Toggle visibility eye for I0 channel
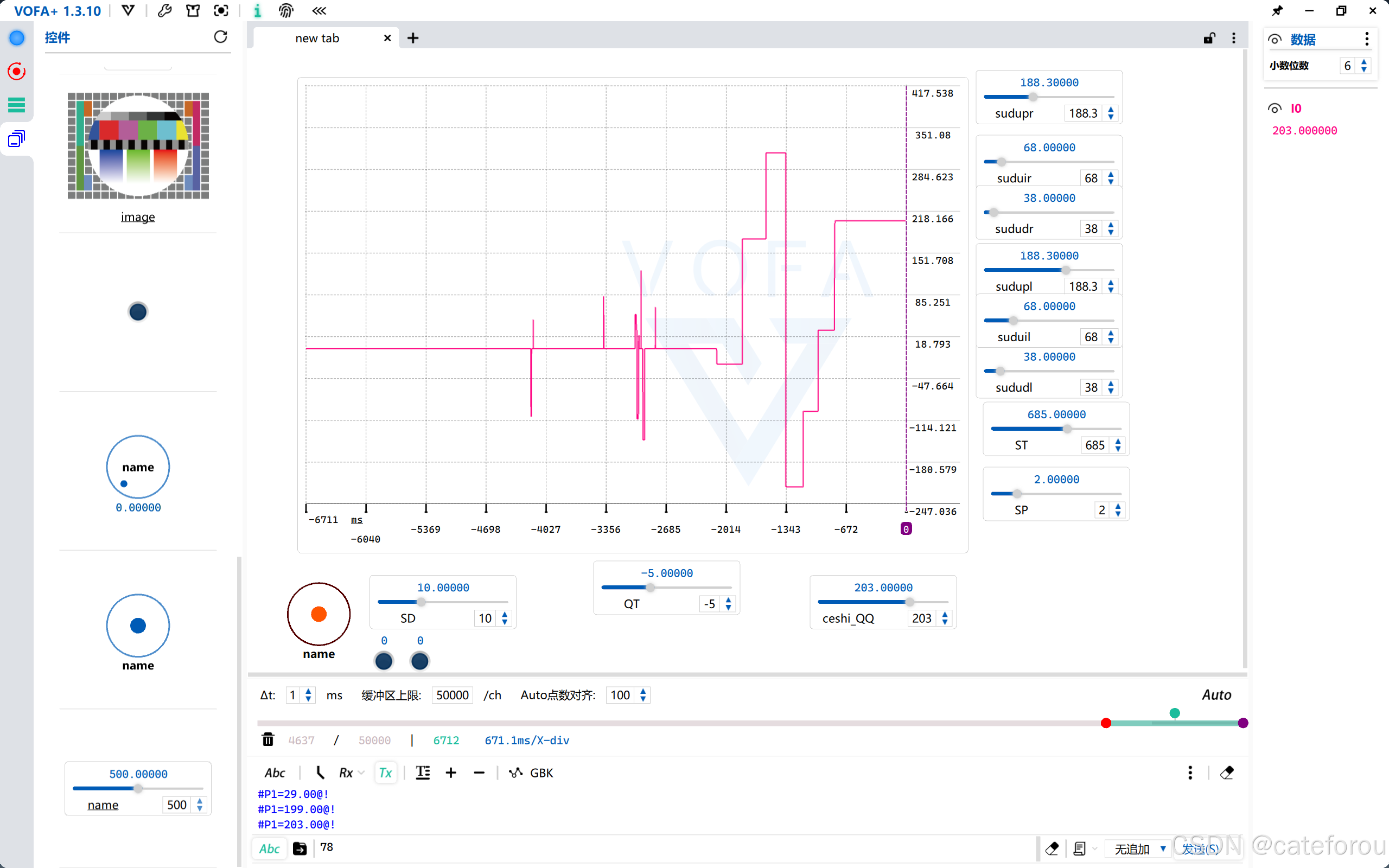 [1274, 108]
